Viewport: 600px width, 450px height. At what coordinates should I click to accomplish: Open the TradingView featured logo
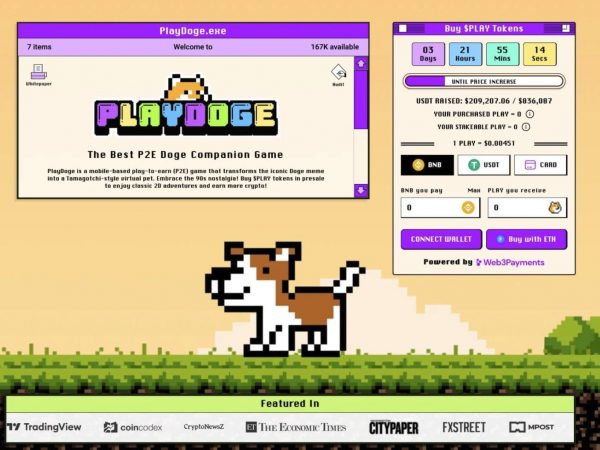[x=44, y=427]
